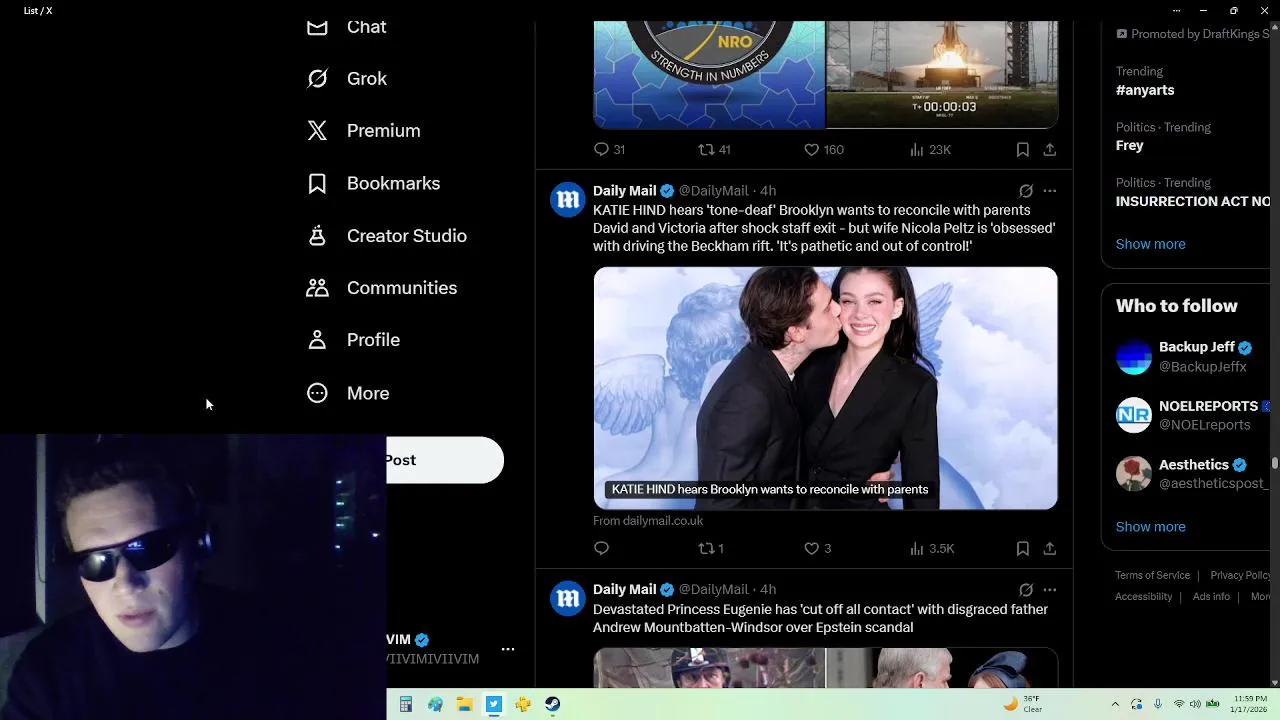The height and width of the screenshot is (720, 1280).
Task: Open the Brooklyn and Nicola article image
Action: tap(825, 388)
